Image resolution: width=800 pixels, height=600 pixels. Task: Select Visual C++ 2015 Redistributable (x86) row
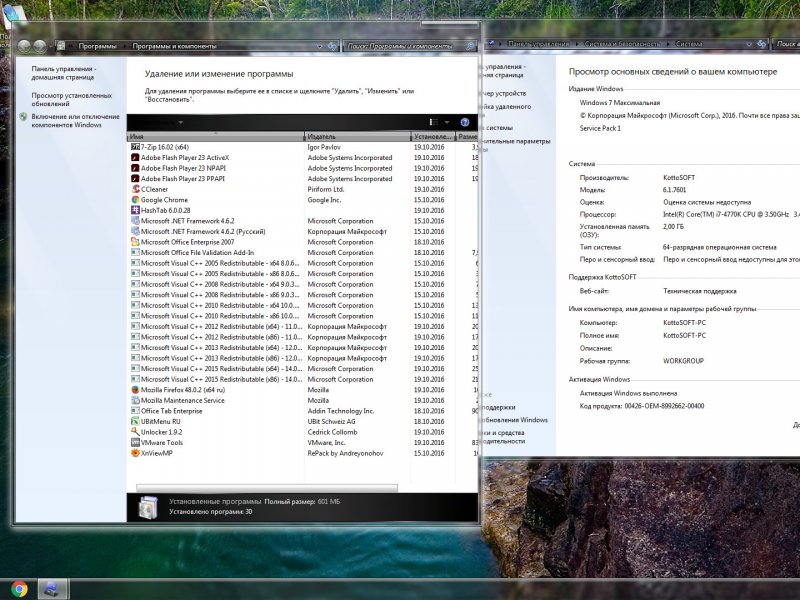(303, 380)
